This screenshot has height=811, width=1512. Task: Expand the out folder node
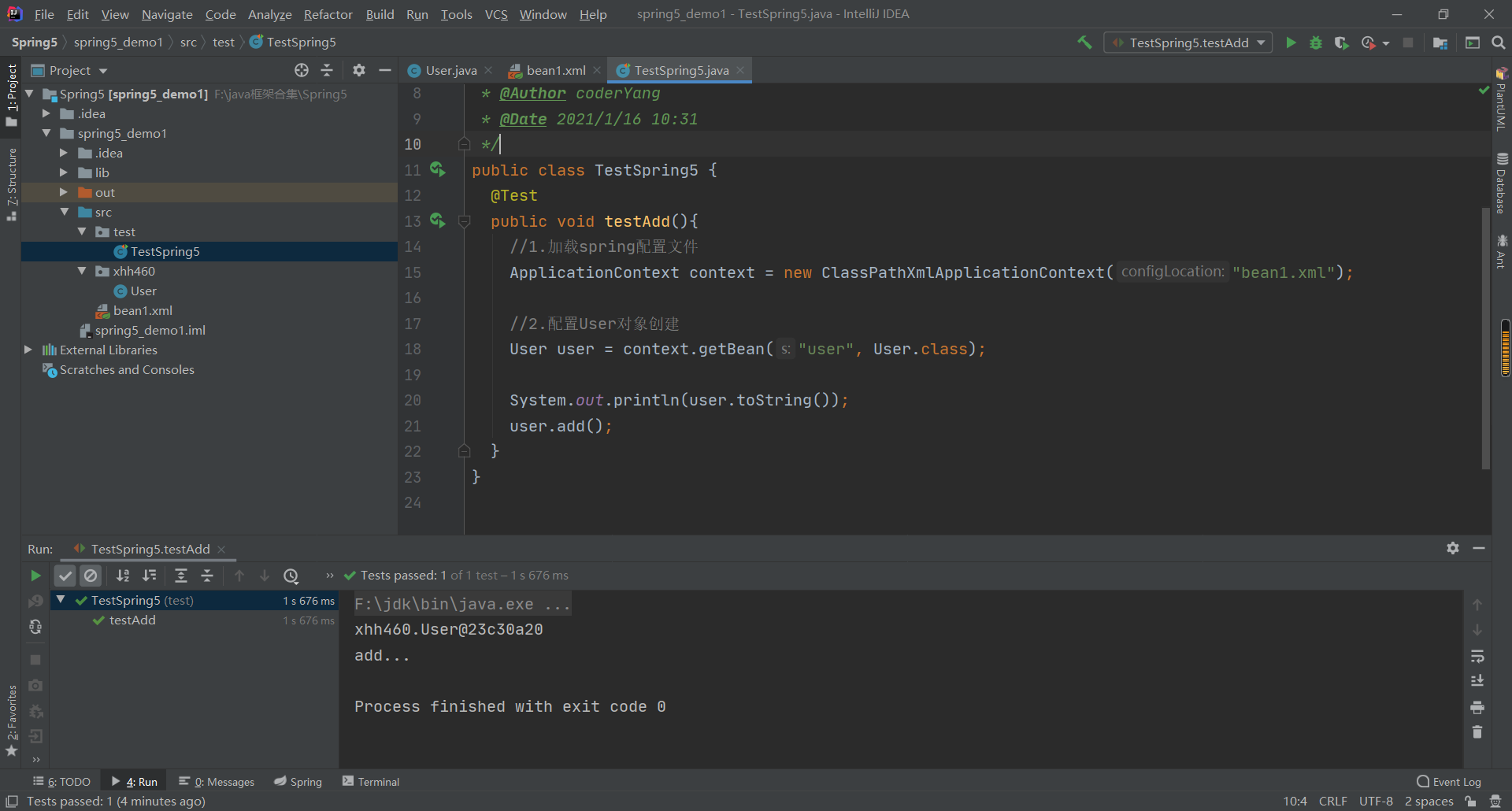[x=65, y=192]
